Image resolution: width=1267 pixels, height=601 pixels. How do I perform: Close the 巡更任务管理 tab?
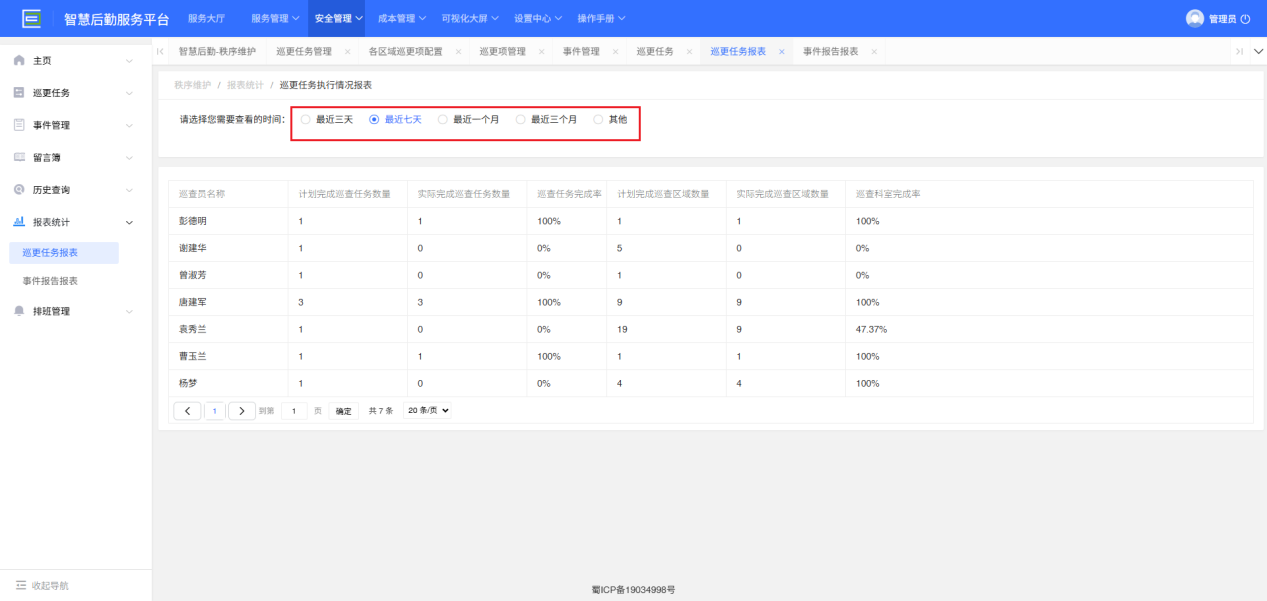point(347,51)
